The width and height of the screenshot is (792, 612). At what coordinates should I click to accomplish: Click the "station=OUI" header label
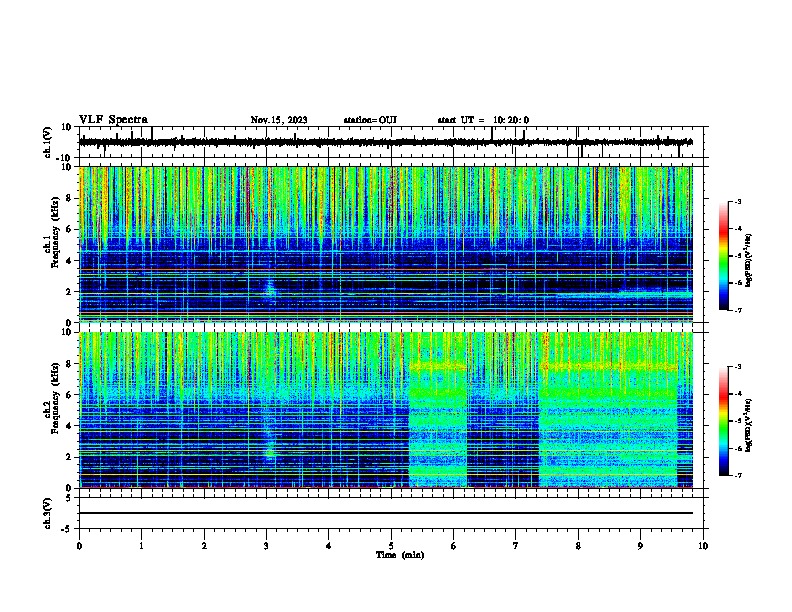[370, 120]
